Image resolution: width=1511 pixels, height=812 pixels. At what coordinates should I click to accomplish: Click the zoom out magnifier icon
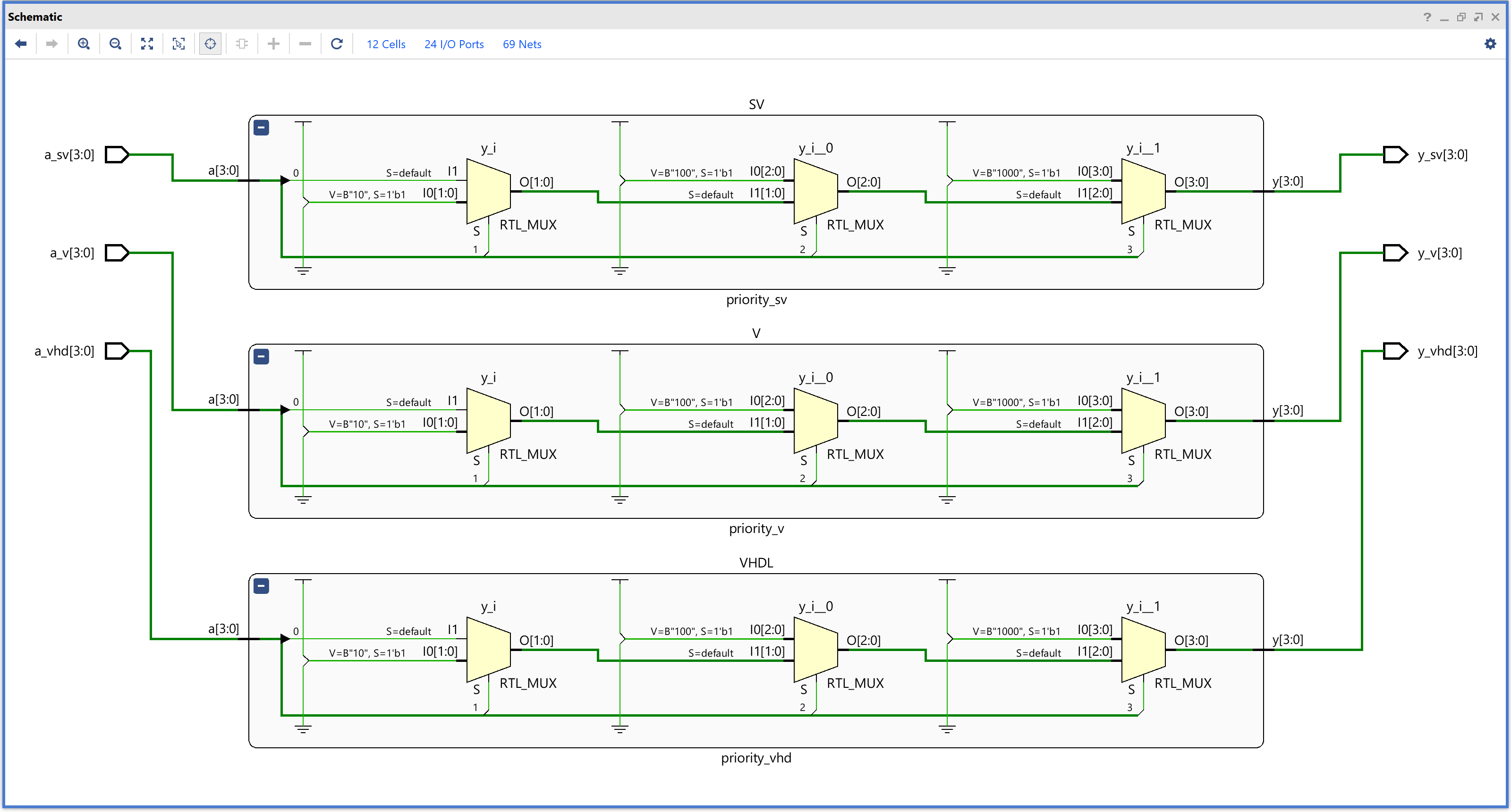(116, 44)
